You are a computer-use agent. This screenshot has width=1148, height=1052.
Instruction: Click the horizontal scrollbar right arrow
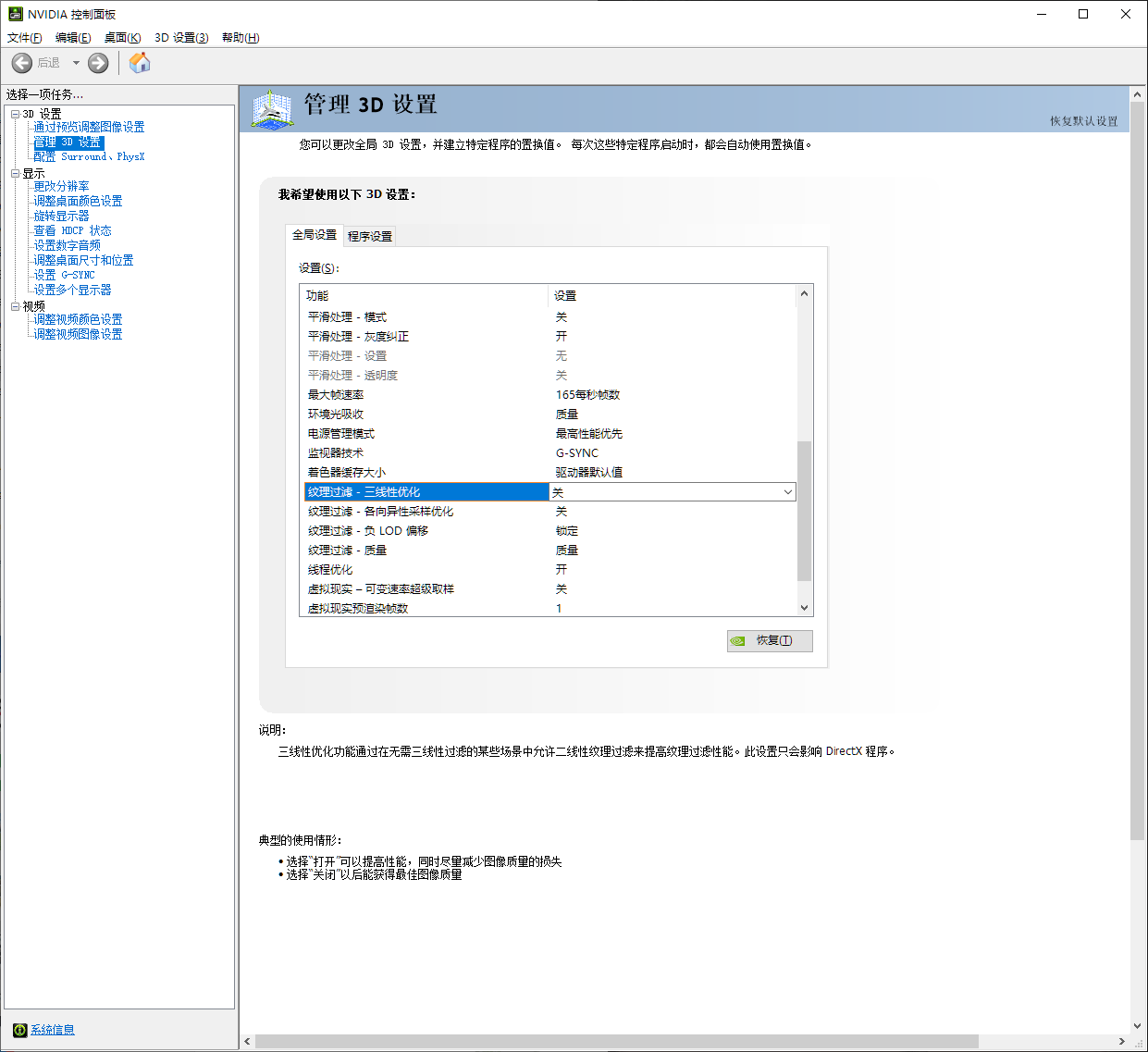point(1122,1042)
